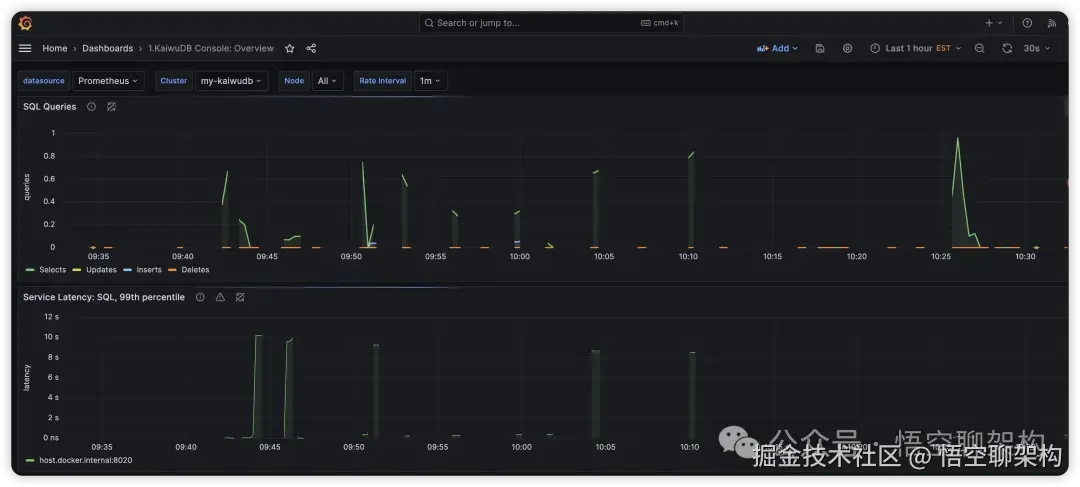Toggle the Selects series in legend
Image resolution: width=1080 pixels, height=487 pixels.
(x=52, y=270)
